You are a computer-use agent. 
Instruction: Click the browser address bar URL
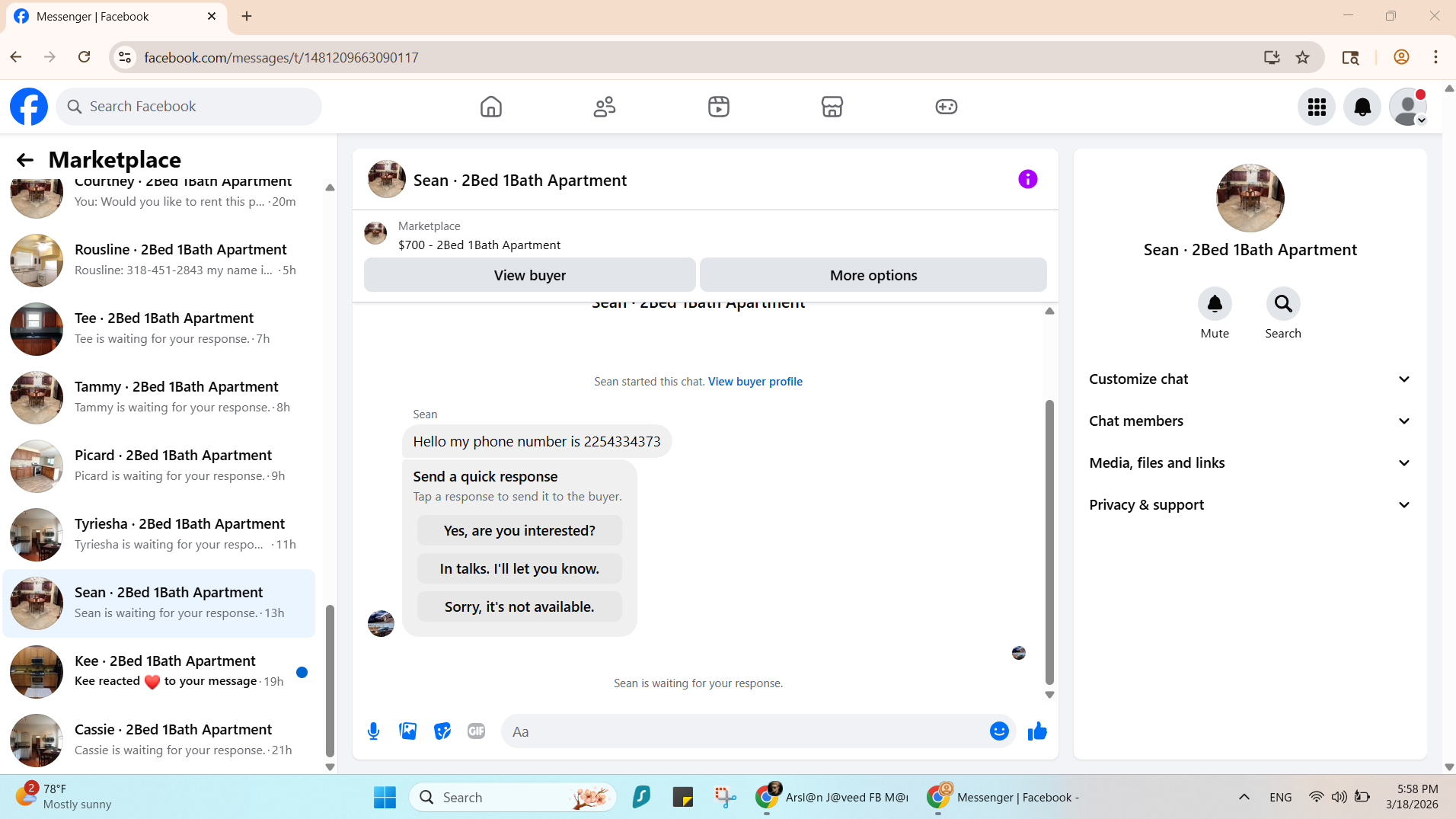click(x=281, y=57)
